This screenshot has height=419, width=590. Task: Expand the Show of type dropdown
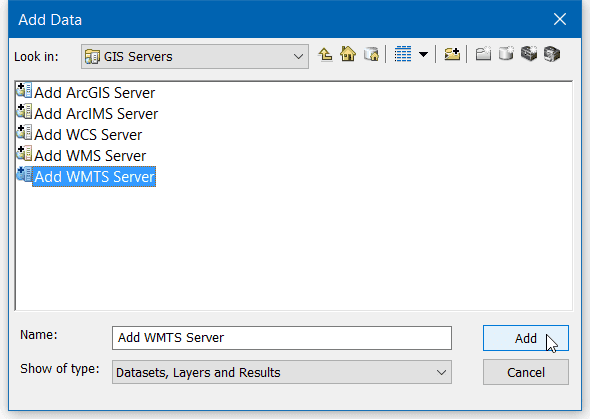click(282, 372)
